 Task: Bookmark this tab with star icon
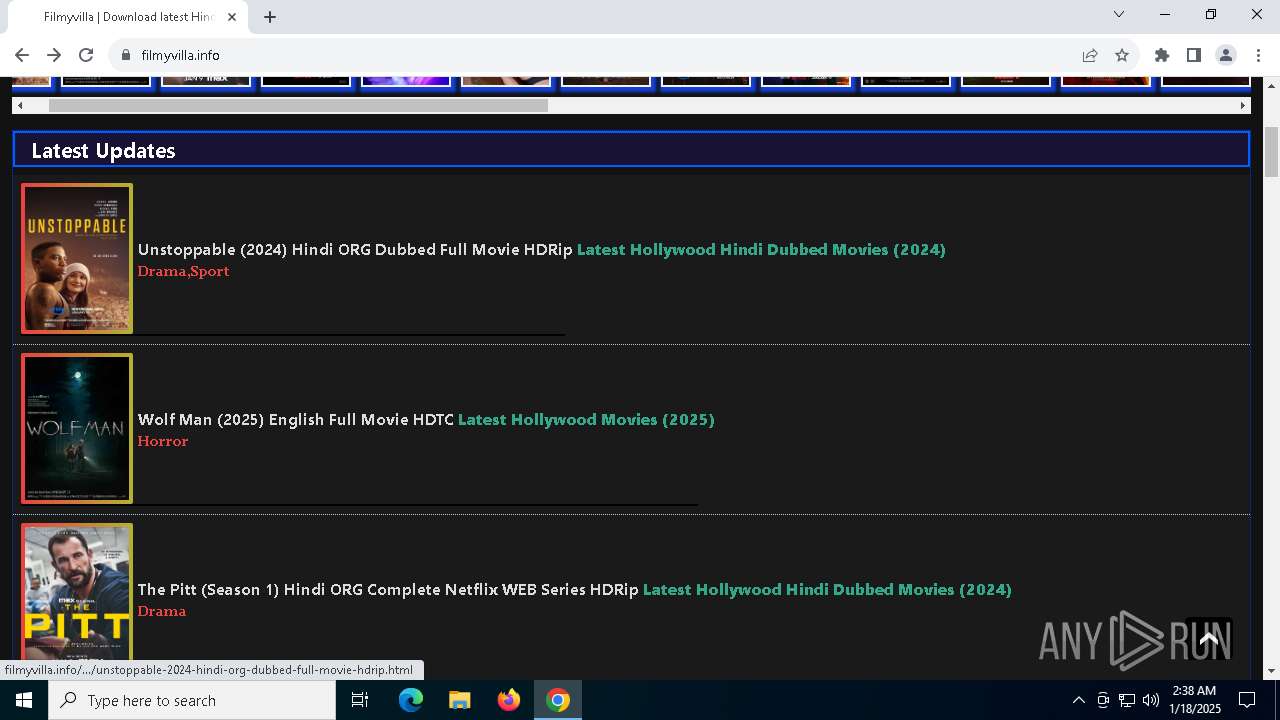pos(1122,55)
